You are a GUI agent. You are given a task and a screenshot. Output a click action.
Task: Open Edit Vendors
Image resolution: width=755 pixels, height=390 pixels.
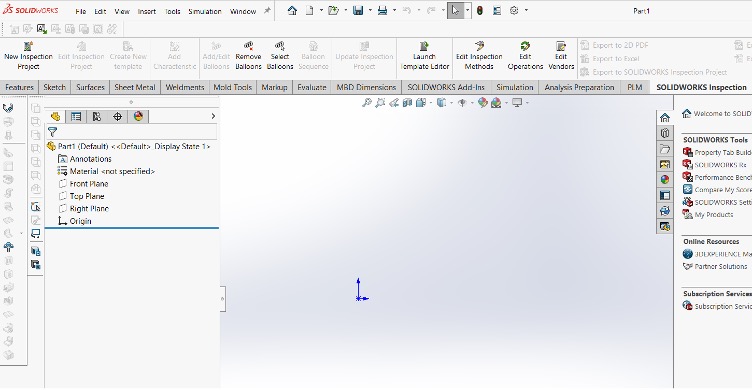point(561,56)
